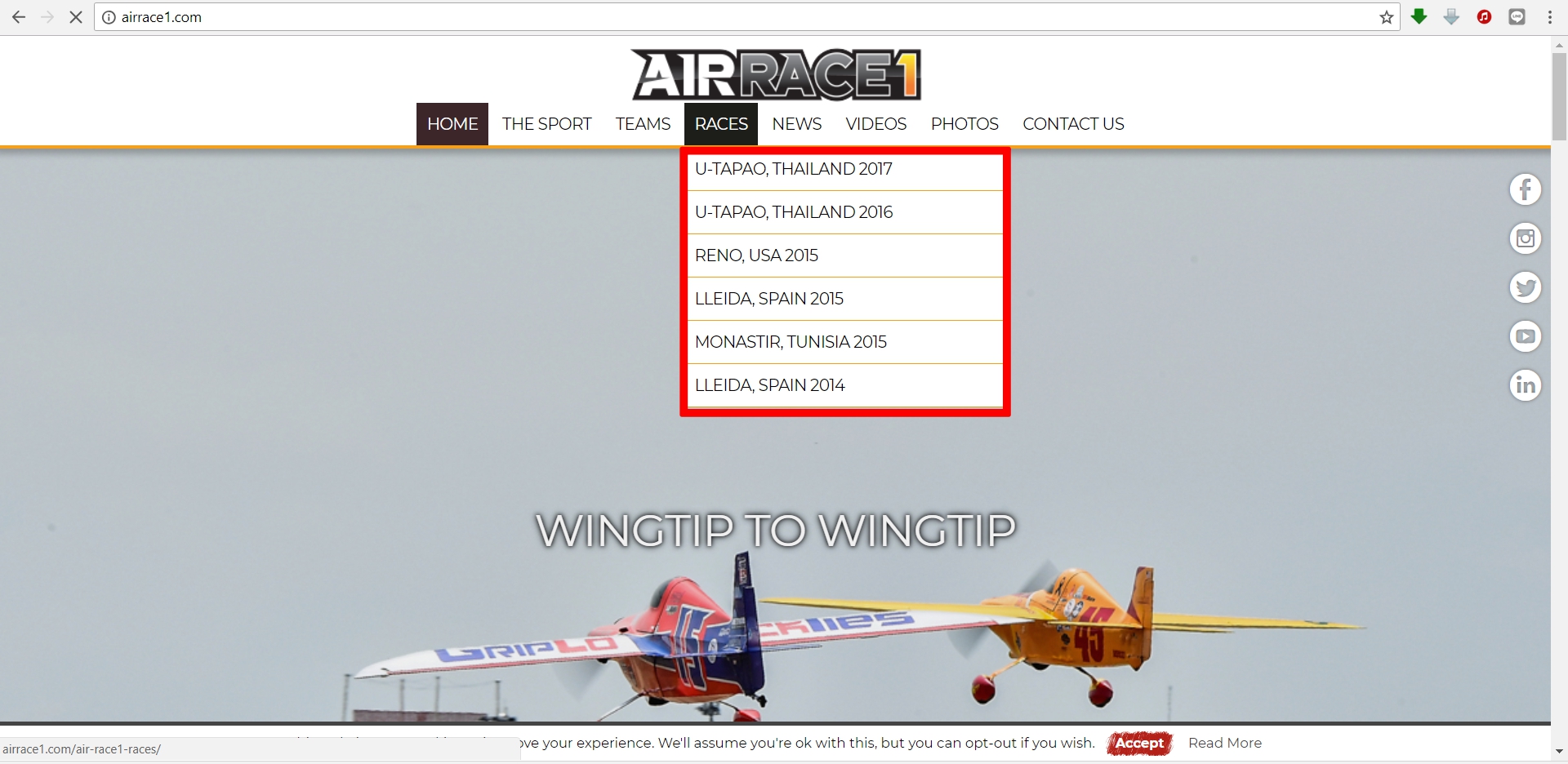This screenshot has width=1568, height=764.
Task: Stop page loading with X button
Action: point(76,17)
